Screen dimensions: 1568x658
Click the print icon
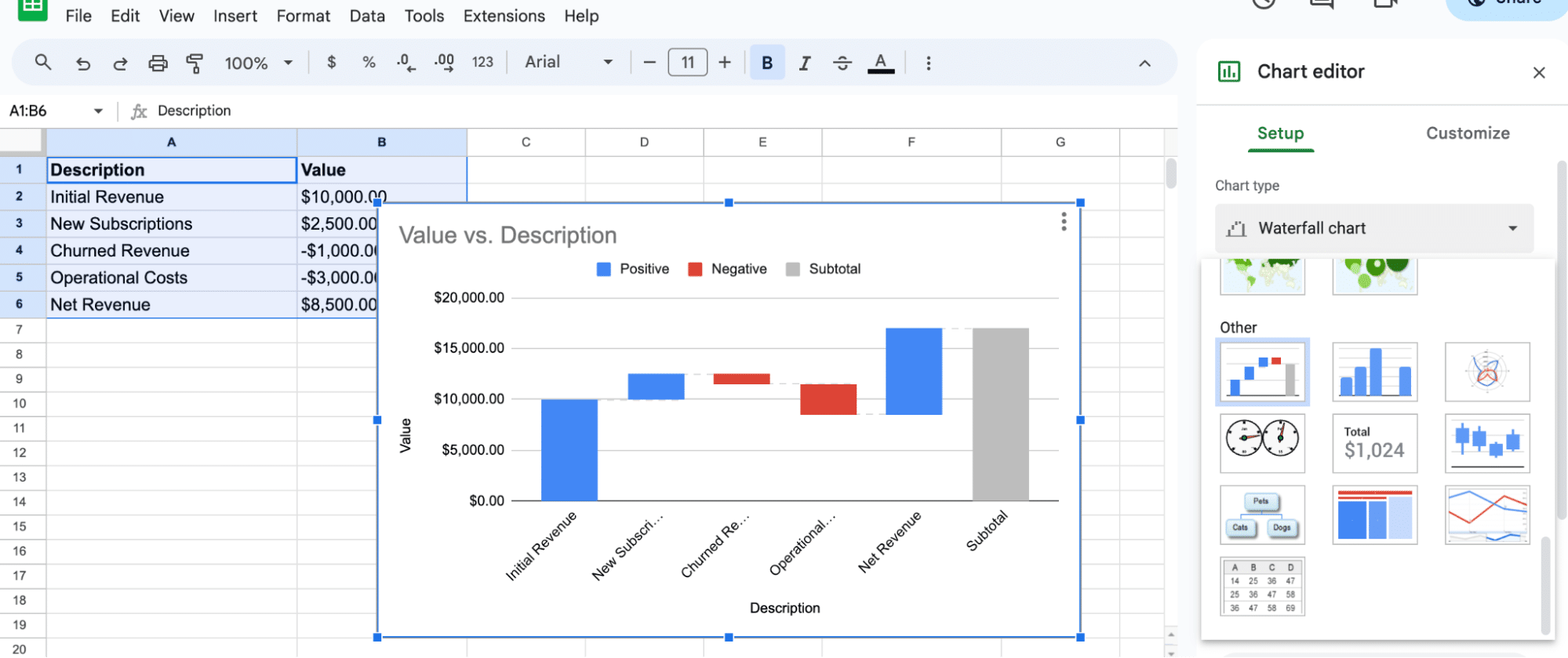(x=158, y=63)
